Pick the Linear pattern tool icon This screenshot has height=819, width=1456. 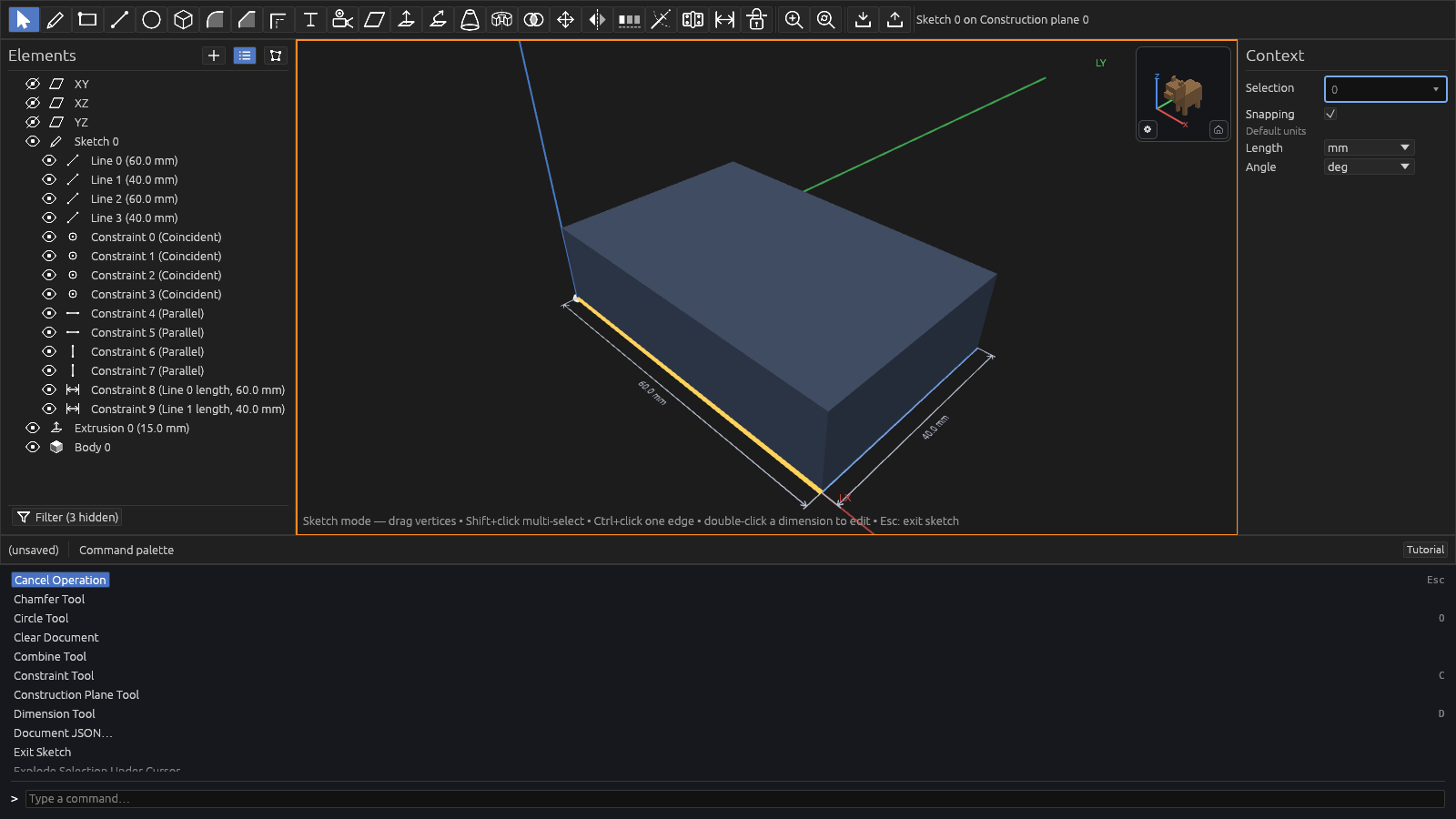tap(629, 19)
